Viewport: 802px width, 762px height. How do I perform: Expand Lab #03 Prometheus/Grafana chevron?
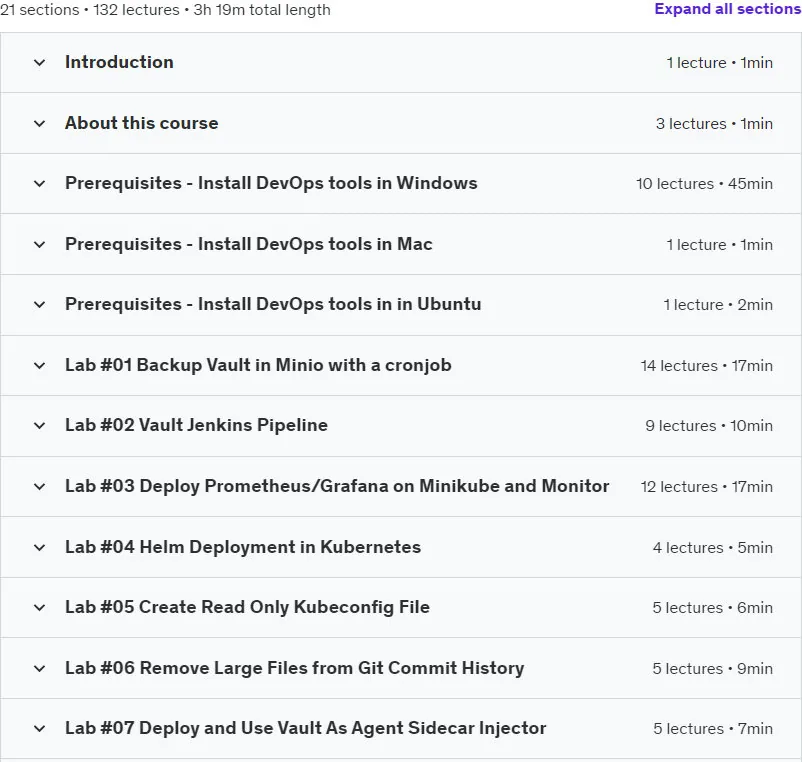click(x=39, y=486)
